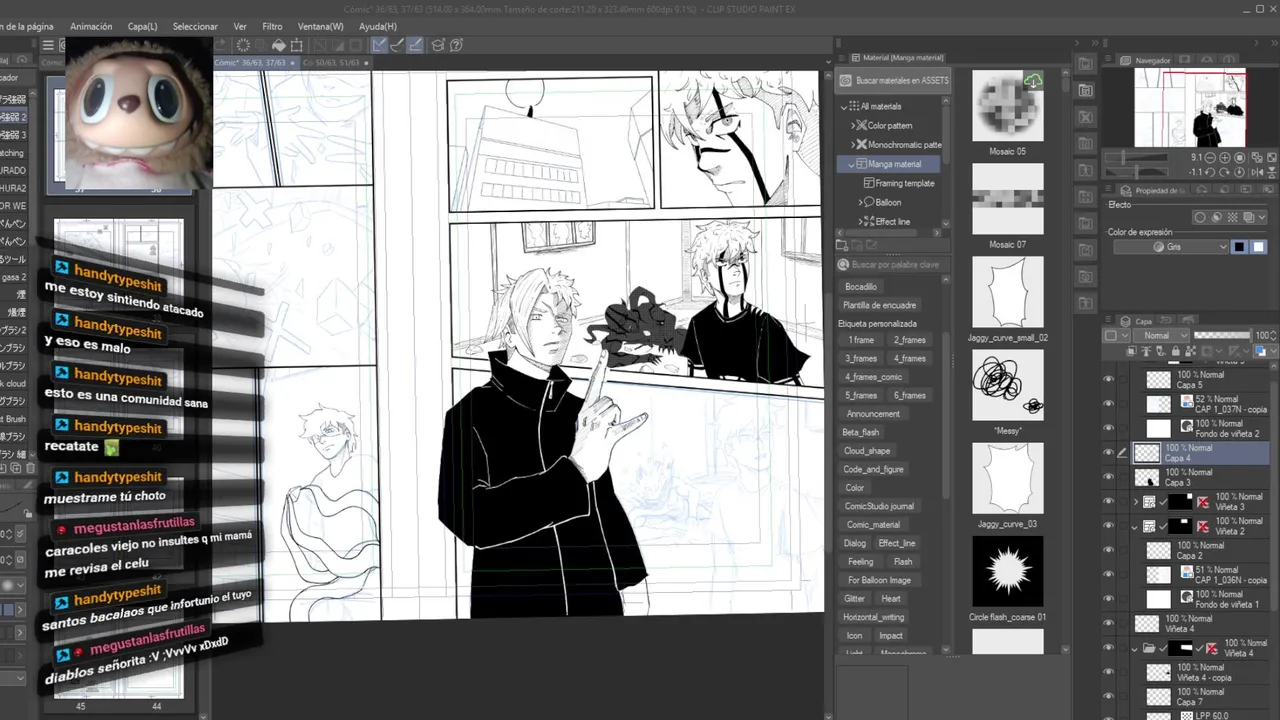Toggle snap to ruler icon in command bar
Viewport: 1280px width, 720px height.
point(379,45)
